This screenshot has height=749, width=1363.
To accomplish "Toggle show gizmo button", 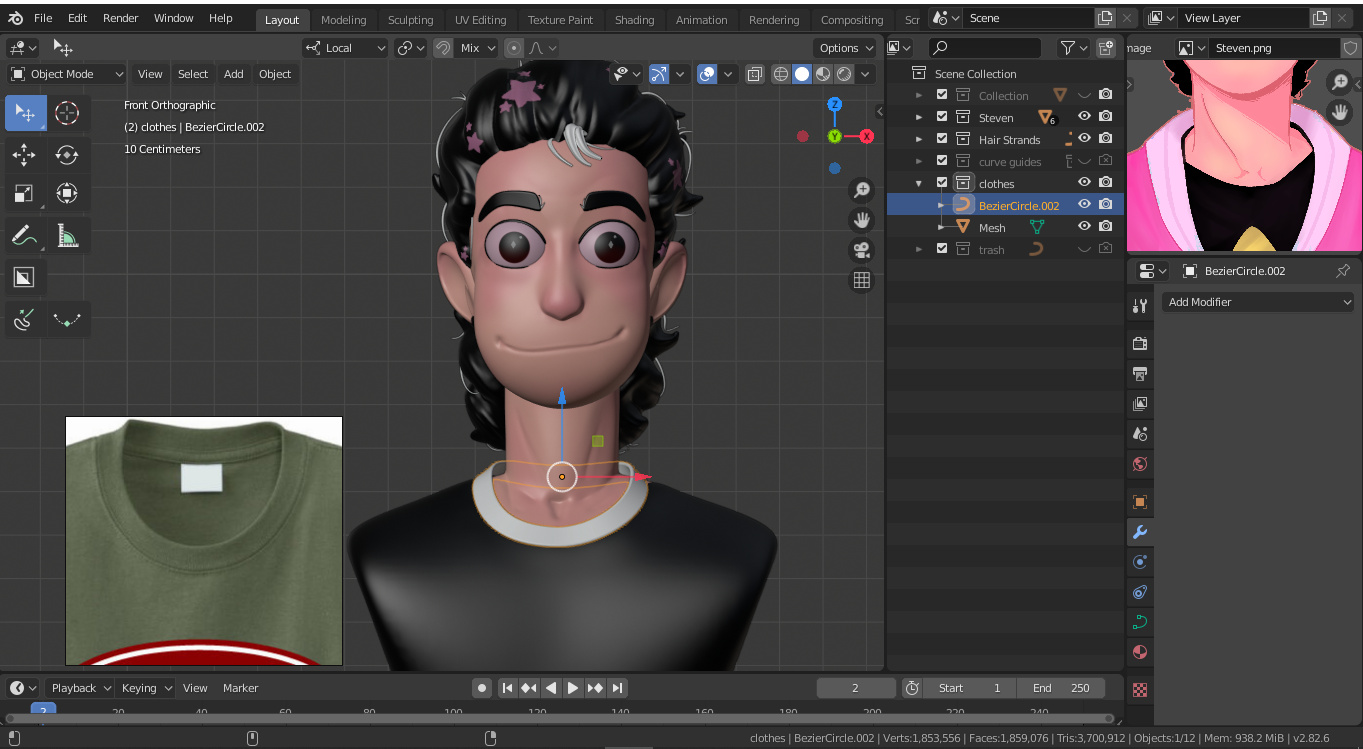I will click(x=659, y=74).
